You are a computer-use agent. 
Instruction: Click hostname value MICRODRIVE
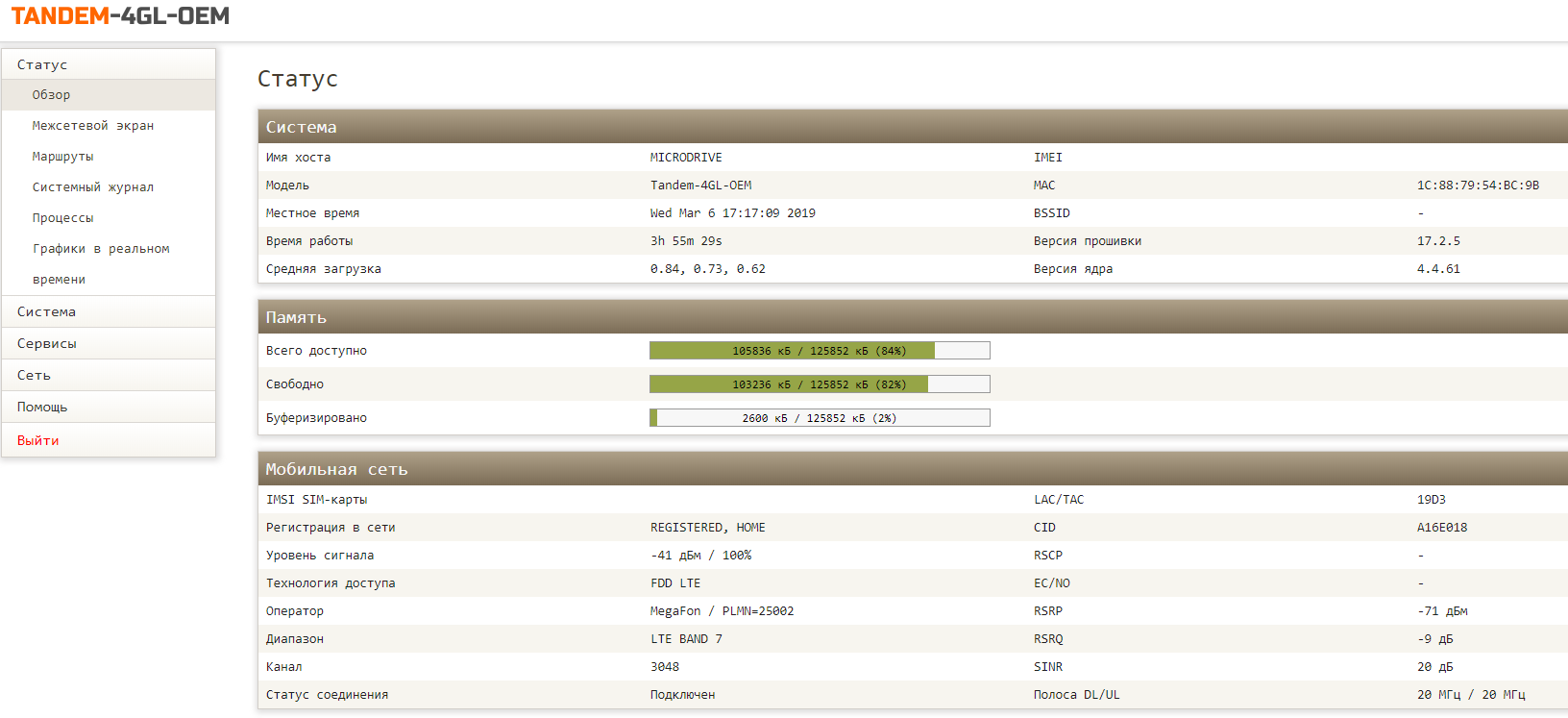[x=686, y=158]
